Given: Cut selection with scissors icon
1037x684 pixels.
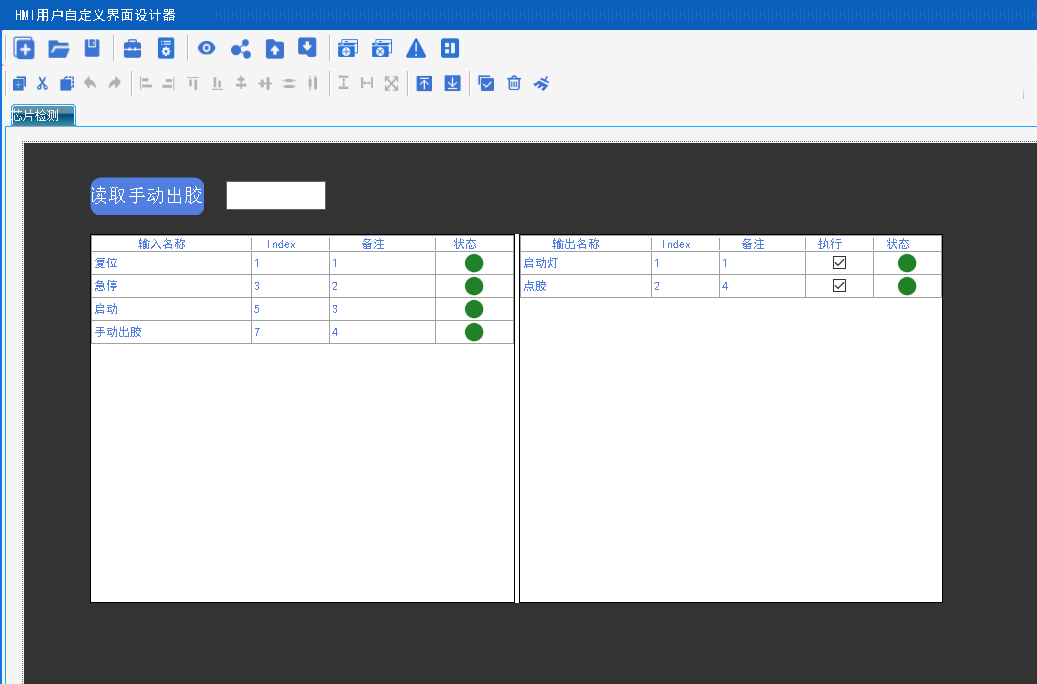Looking at the screenshot, I should click(42, 83).
